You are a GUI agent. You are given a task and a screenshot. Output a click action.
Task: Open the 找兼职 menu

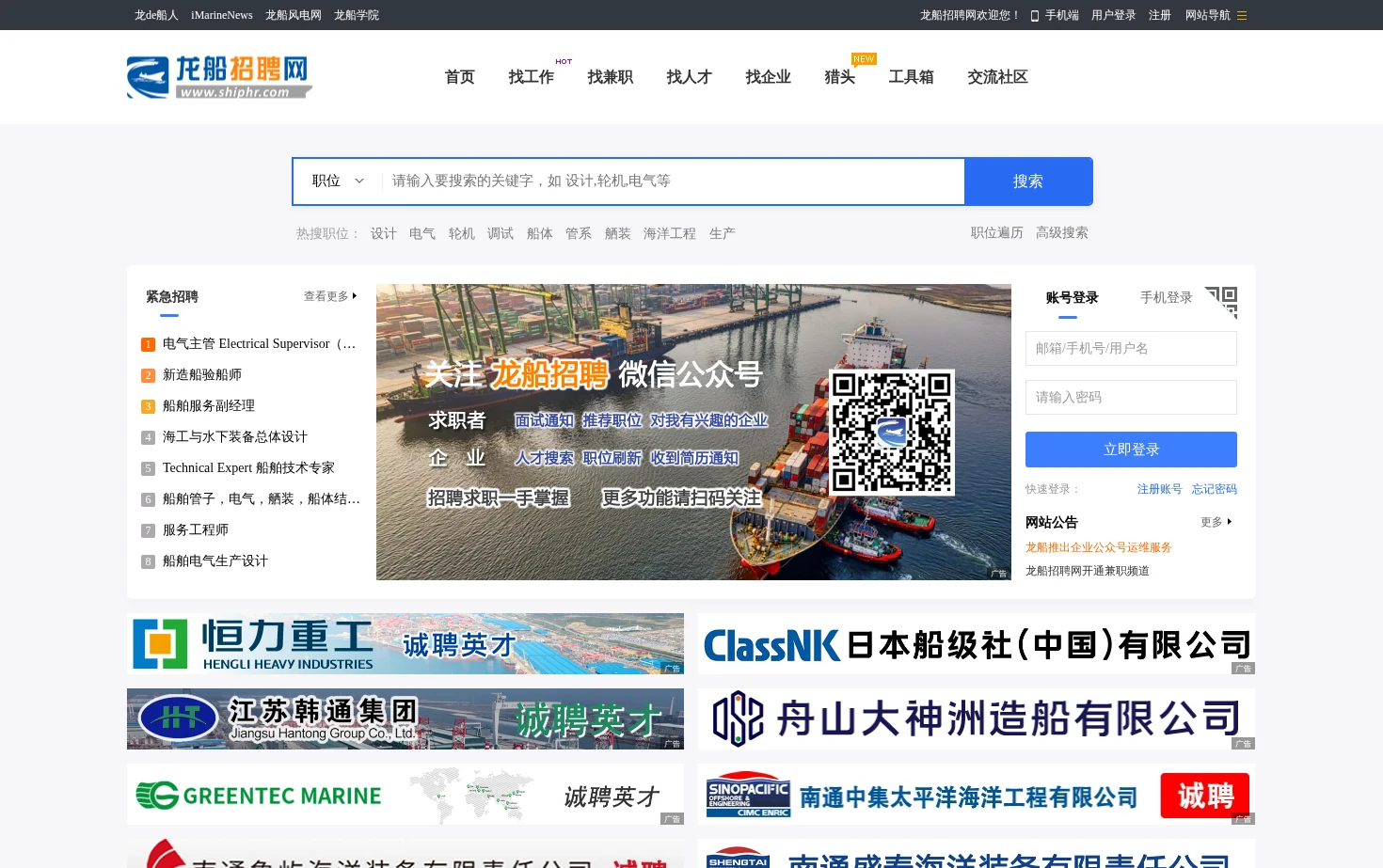point(611,77)
